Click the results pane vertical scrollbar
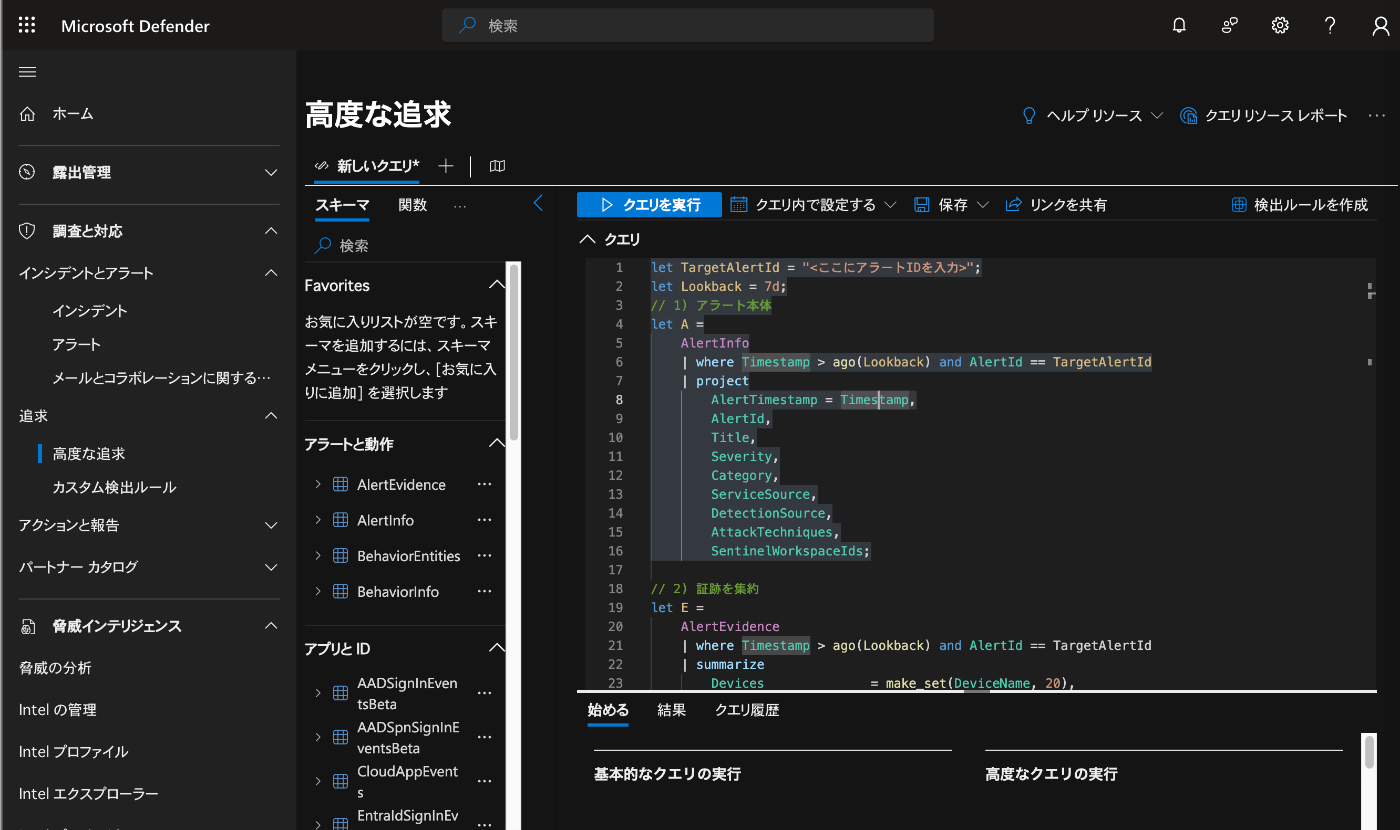 click(1368, 752)
